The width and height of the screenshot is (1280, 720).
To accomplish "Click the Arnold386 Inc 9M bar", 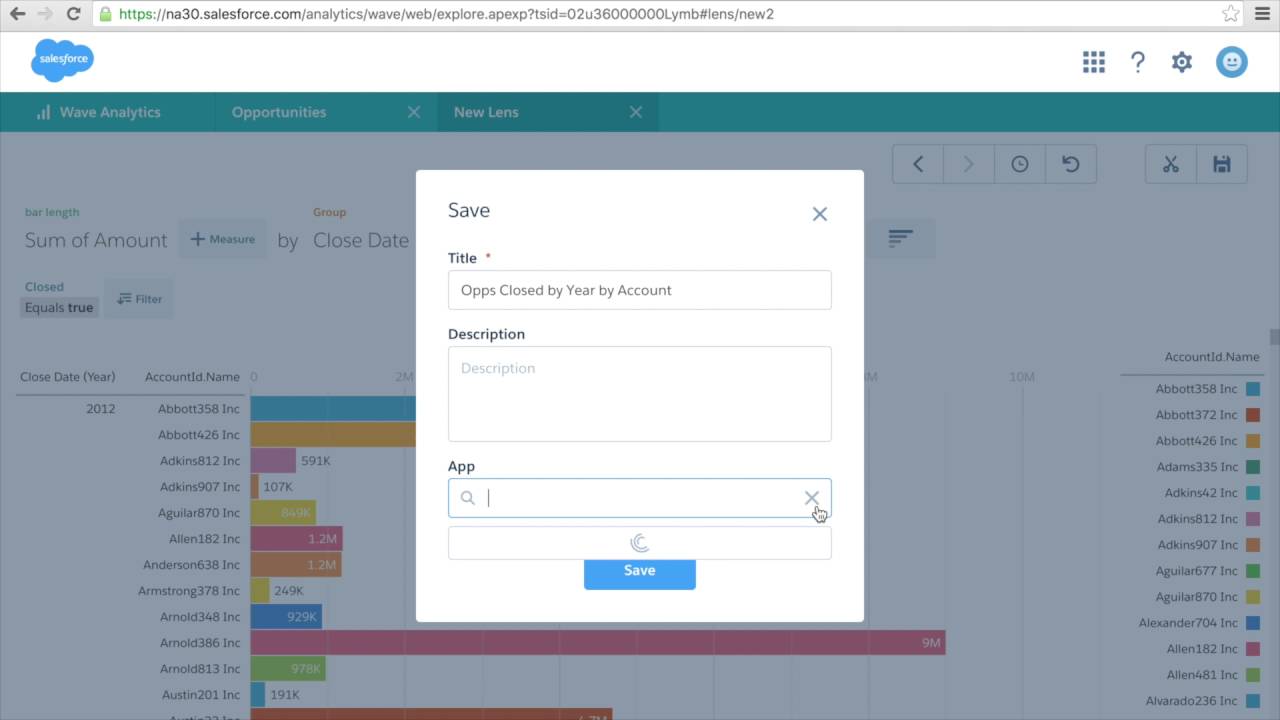I will coord(598,643).
